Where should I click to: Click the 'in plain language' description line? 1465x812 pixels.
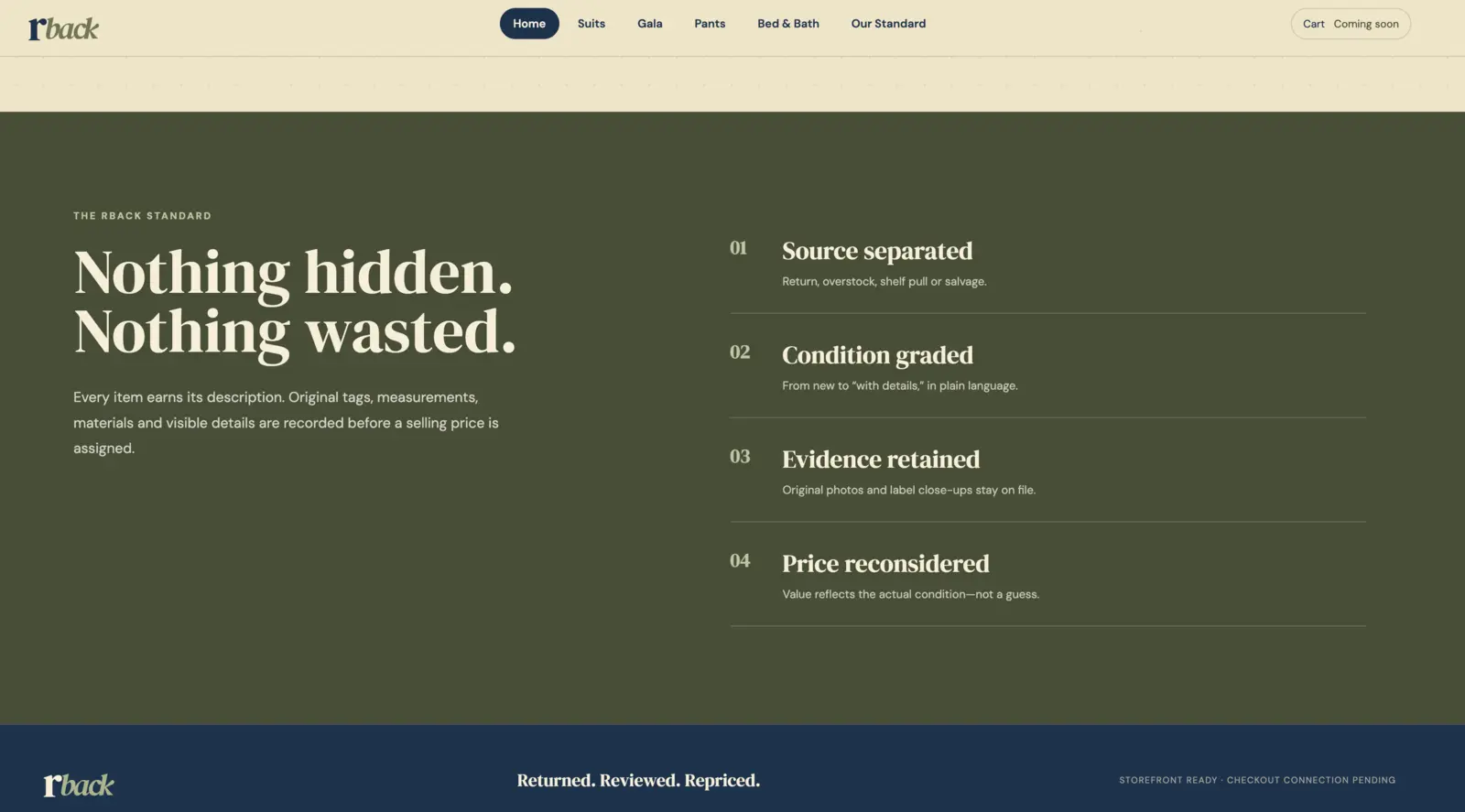(x=900, y=385)
